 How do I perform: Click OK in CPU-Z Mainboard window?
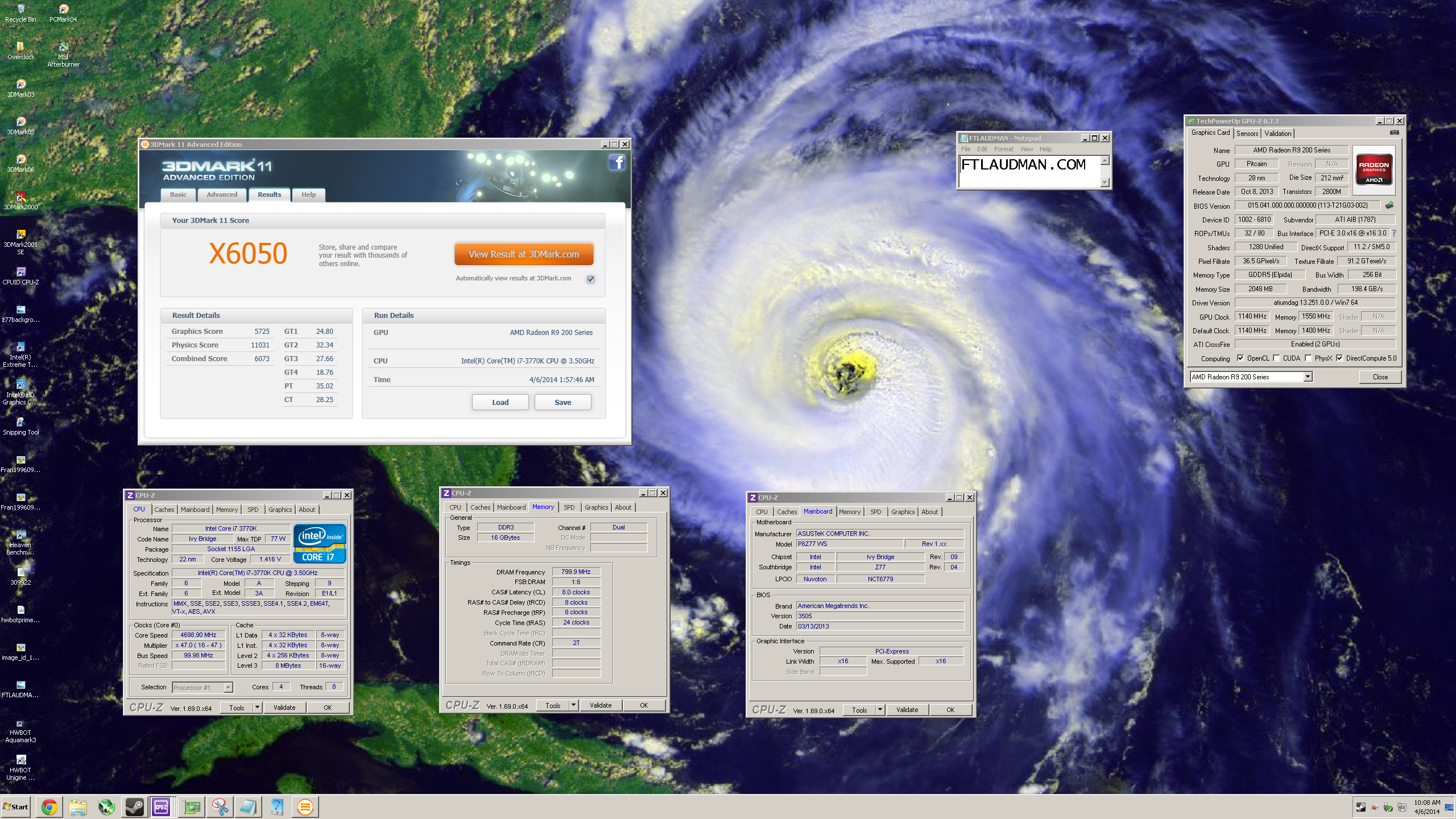[950, 710]
